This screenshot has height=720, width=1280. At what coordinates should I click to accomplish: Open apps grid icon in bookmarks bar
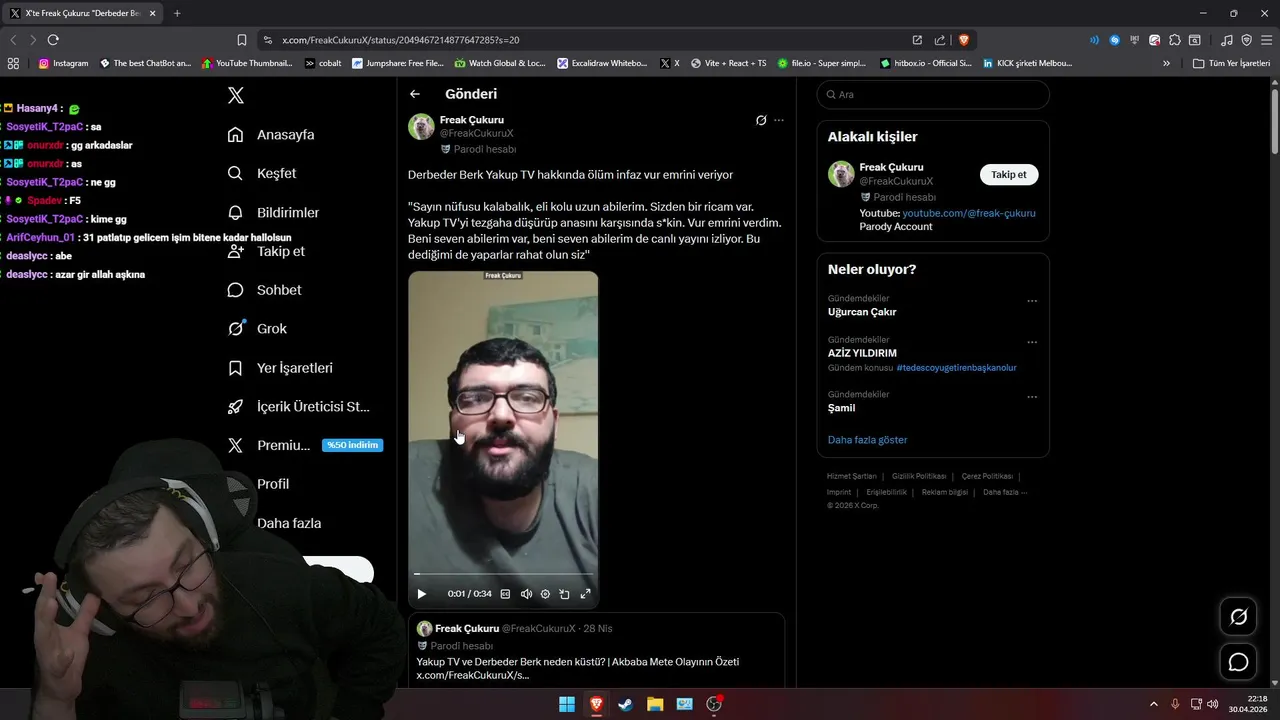coord(13,63)
